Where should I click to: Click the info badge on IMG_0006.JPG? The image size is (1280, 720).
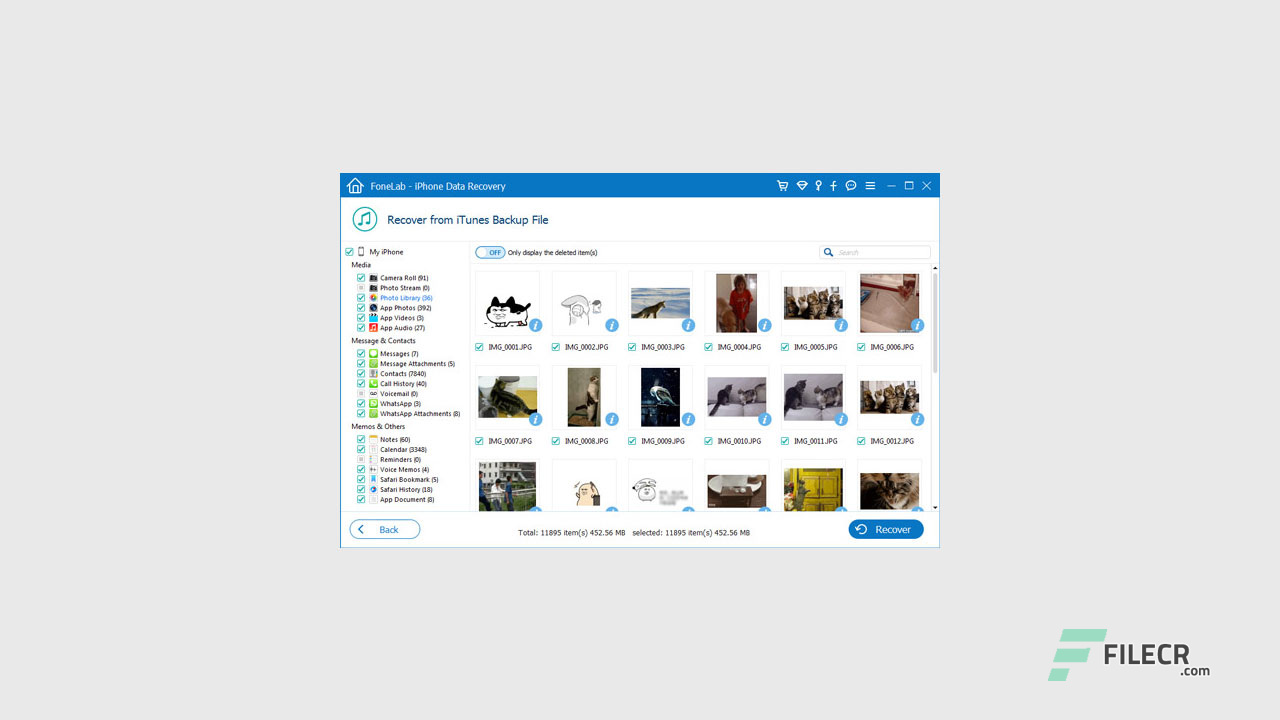click(x=917, y=325)
